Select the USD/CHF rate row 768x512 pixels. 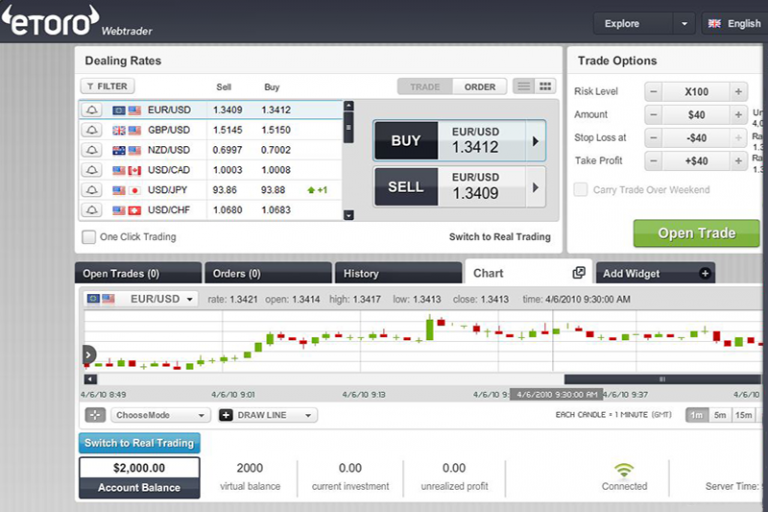(x=211, y=210)
